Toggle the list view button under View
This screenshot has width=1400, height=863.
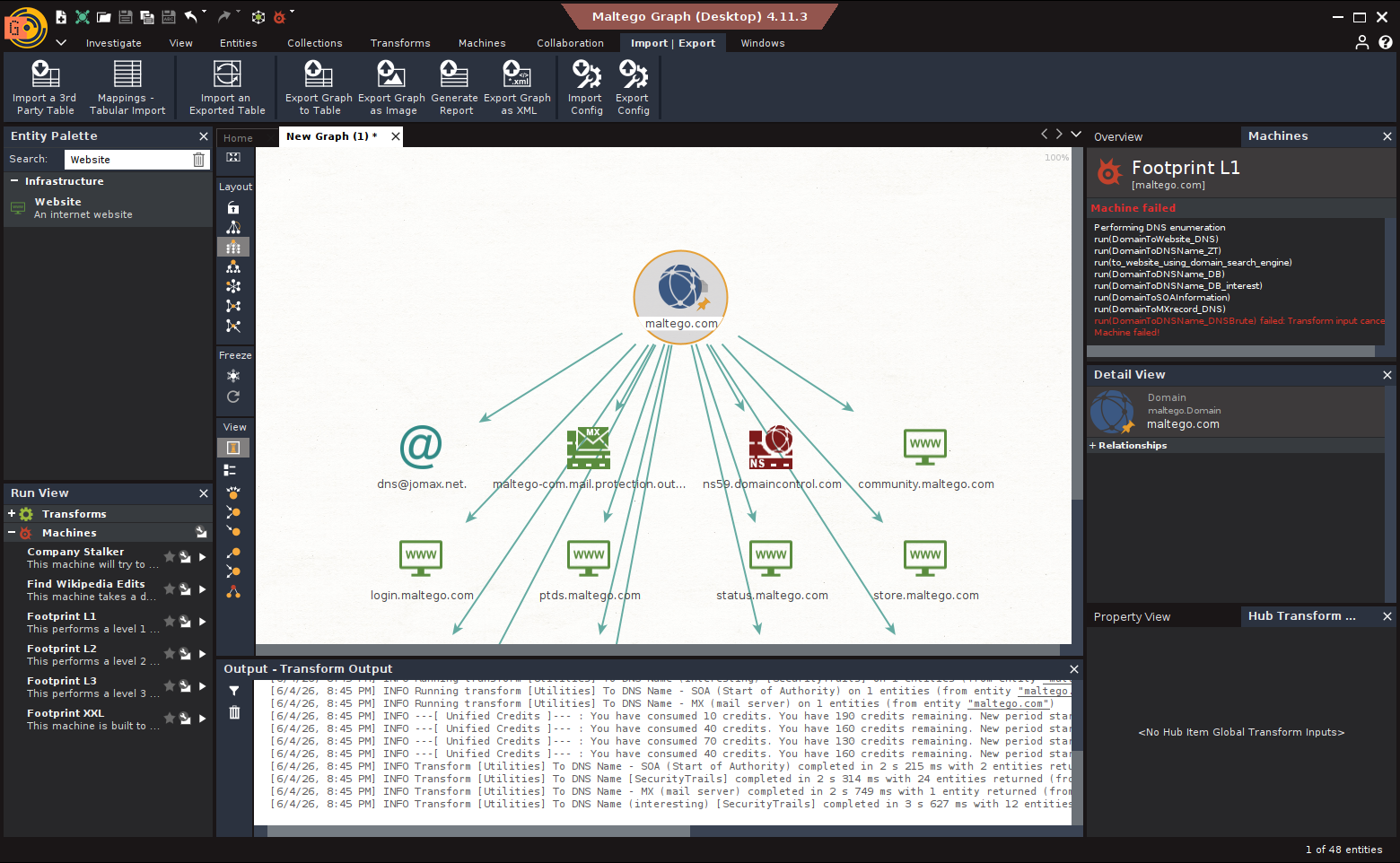point(231,470)
